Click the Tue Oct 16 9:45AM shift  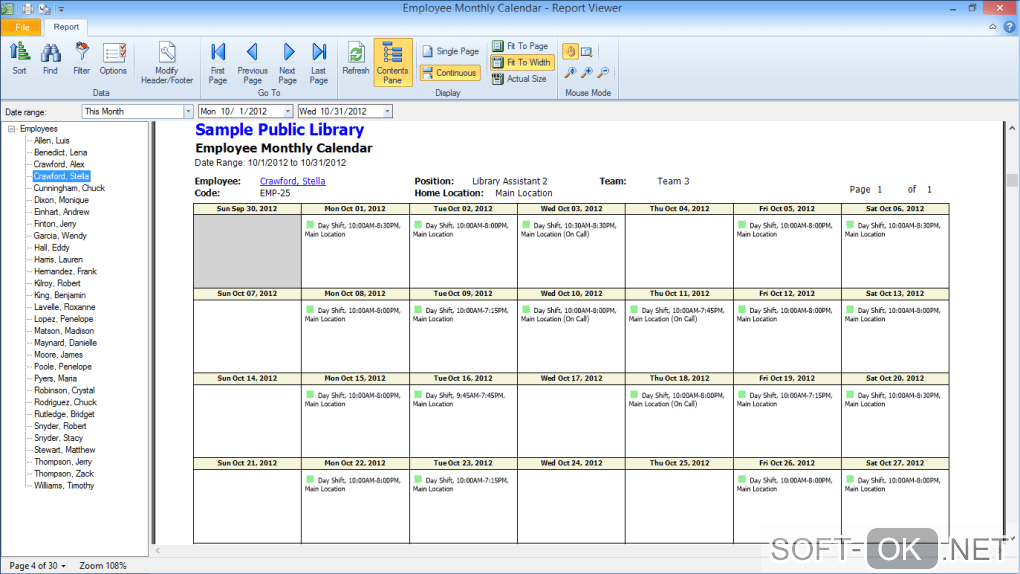point(459,400)
